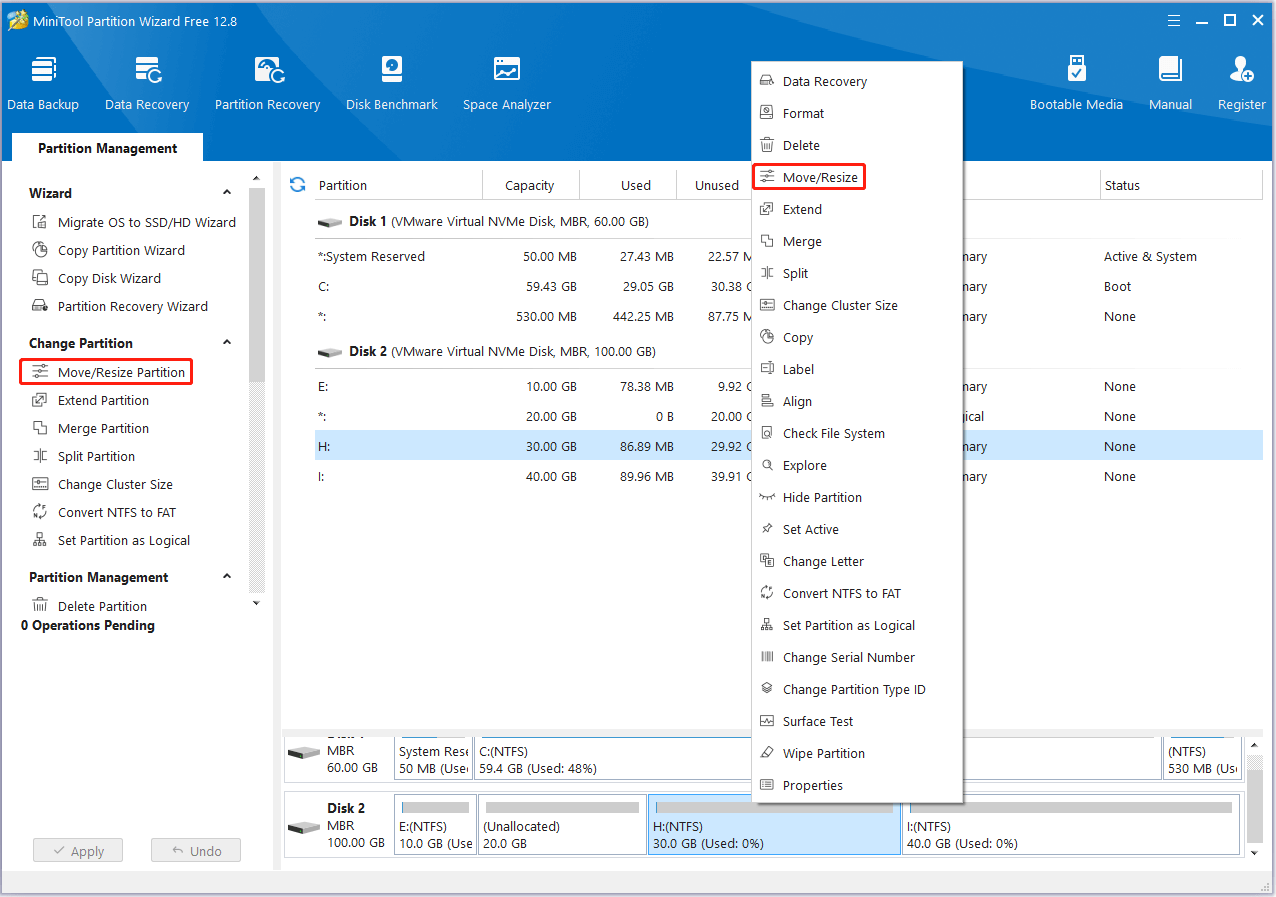Collapse the Change Partition section

227,343
